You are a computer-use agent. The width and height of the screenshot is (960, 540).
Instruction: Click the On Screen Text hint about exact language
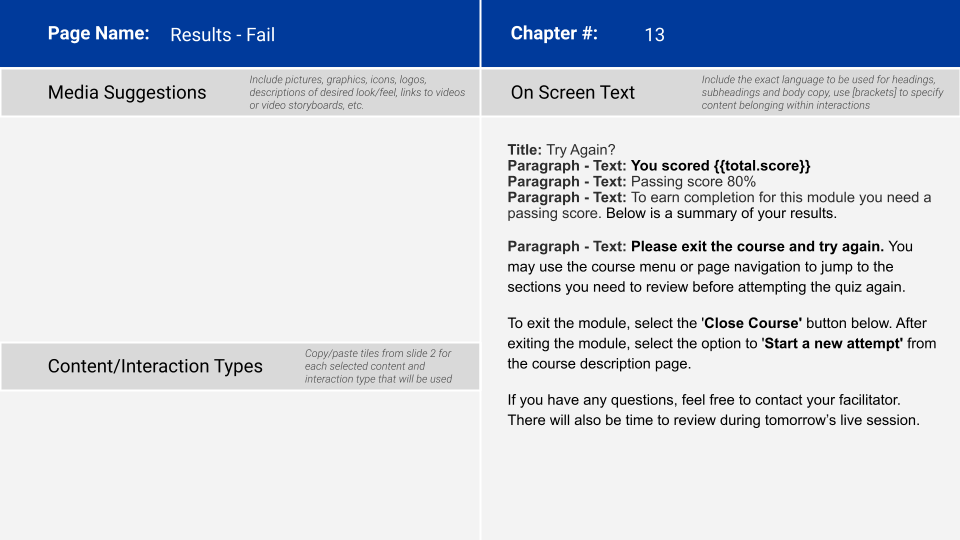(818, 92)
